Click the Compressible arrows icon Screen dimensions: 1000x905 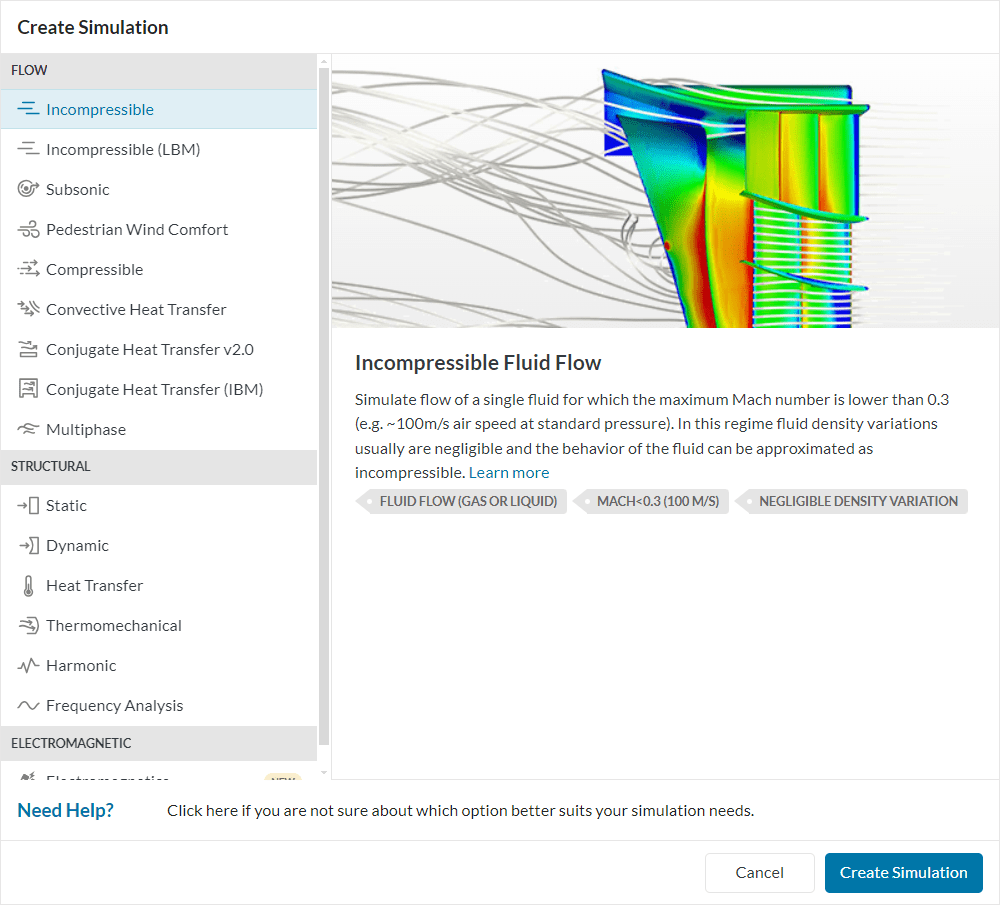tap(28, 270)
